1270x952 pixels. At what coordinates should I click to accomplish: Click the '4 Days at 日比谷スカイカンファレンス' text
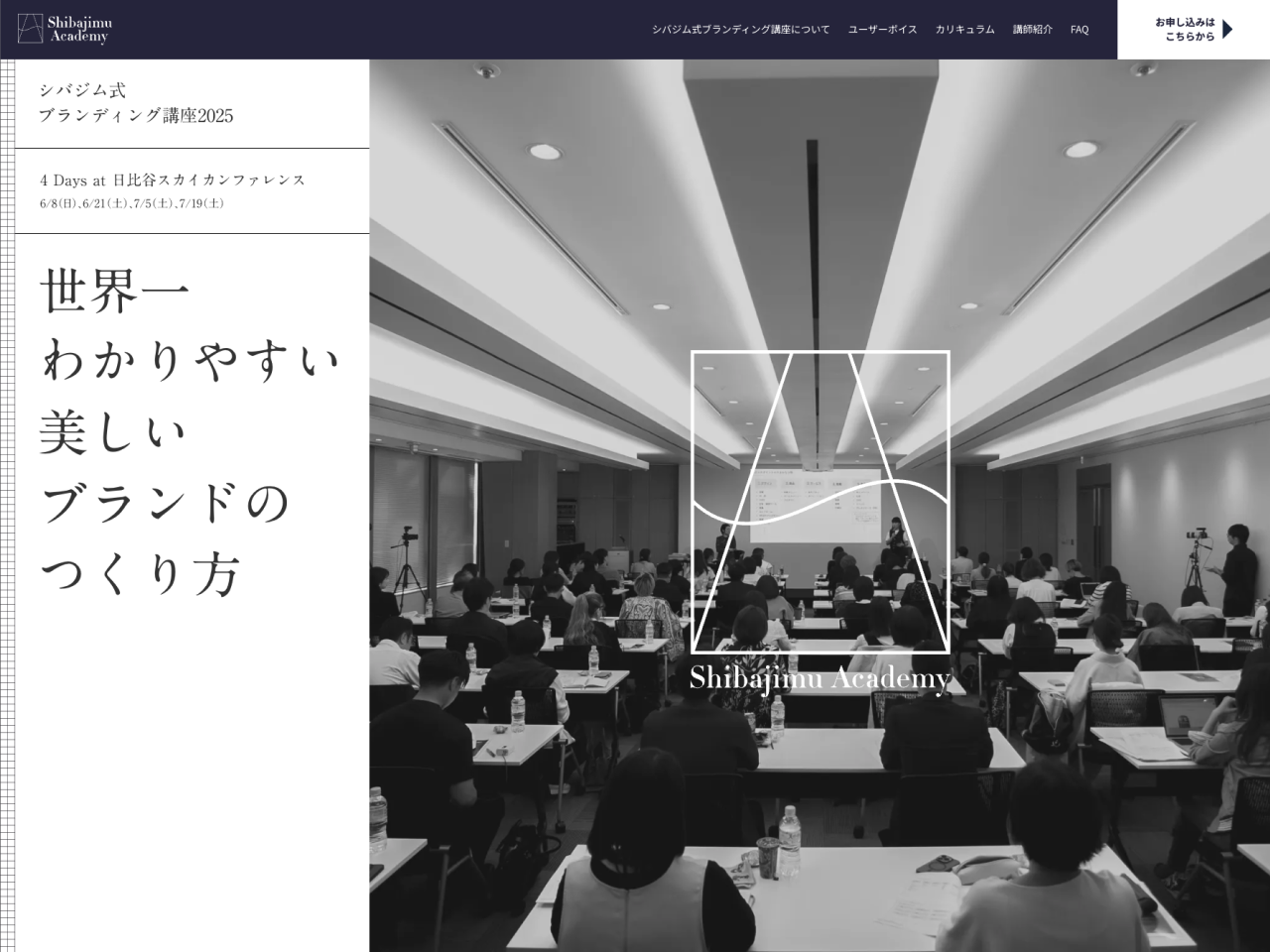(x=173, y=179)
